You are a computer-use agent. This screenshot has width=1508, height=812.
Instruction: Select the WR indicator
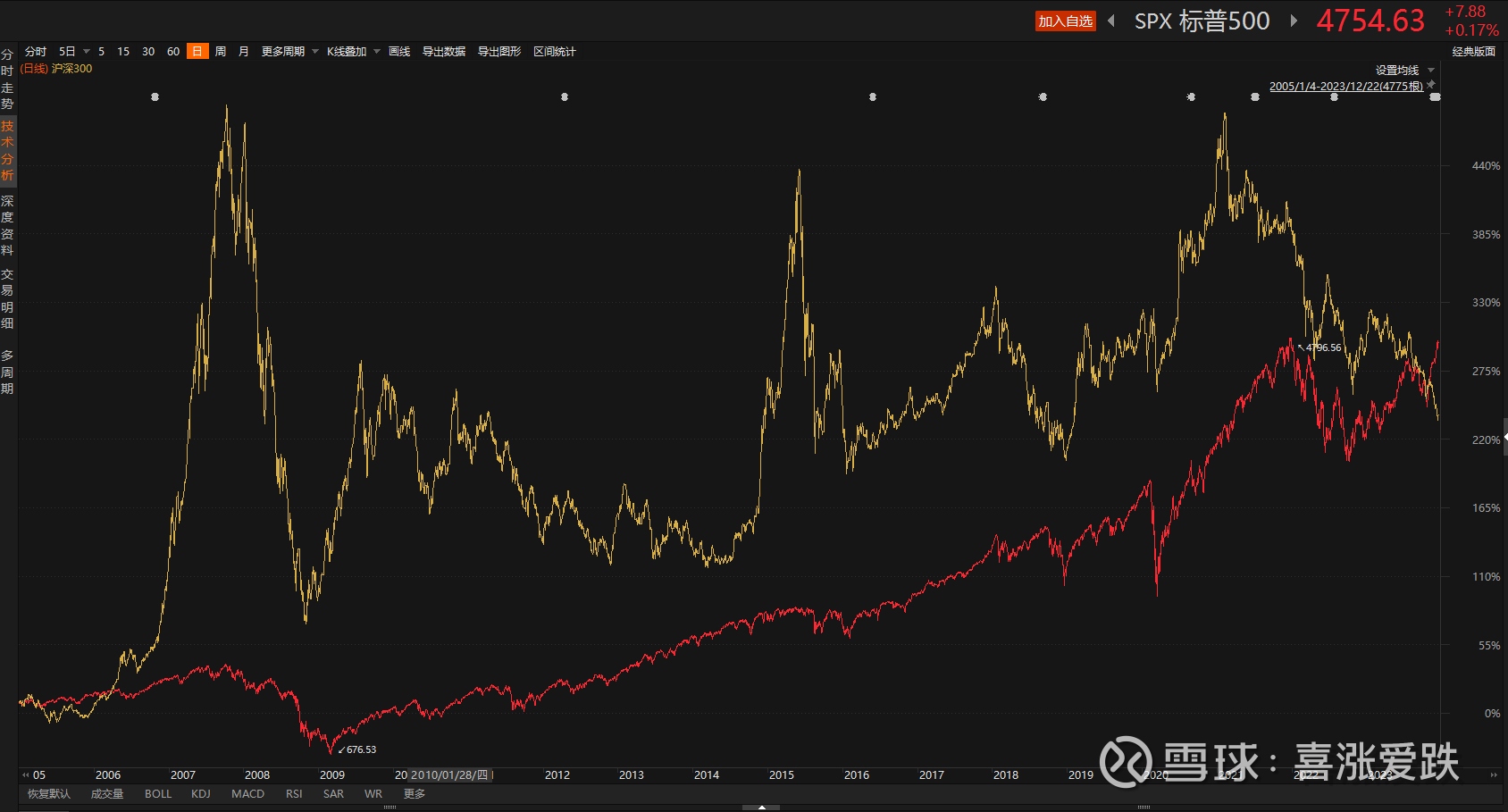[373, 793]
